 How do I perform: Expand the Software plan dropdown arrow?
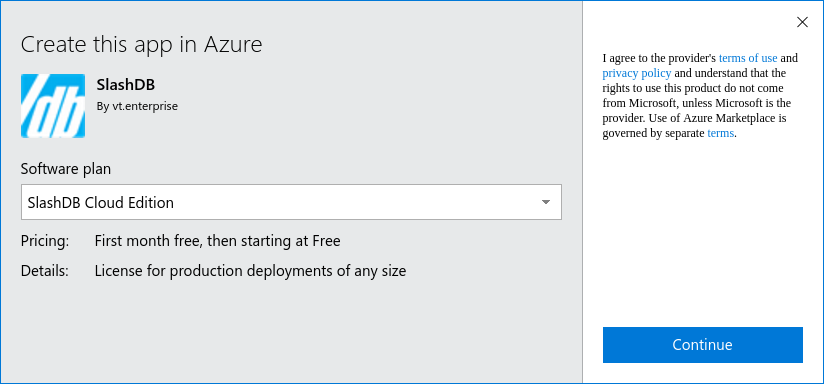[546, 202]
